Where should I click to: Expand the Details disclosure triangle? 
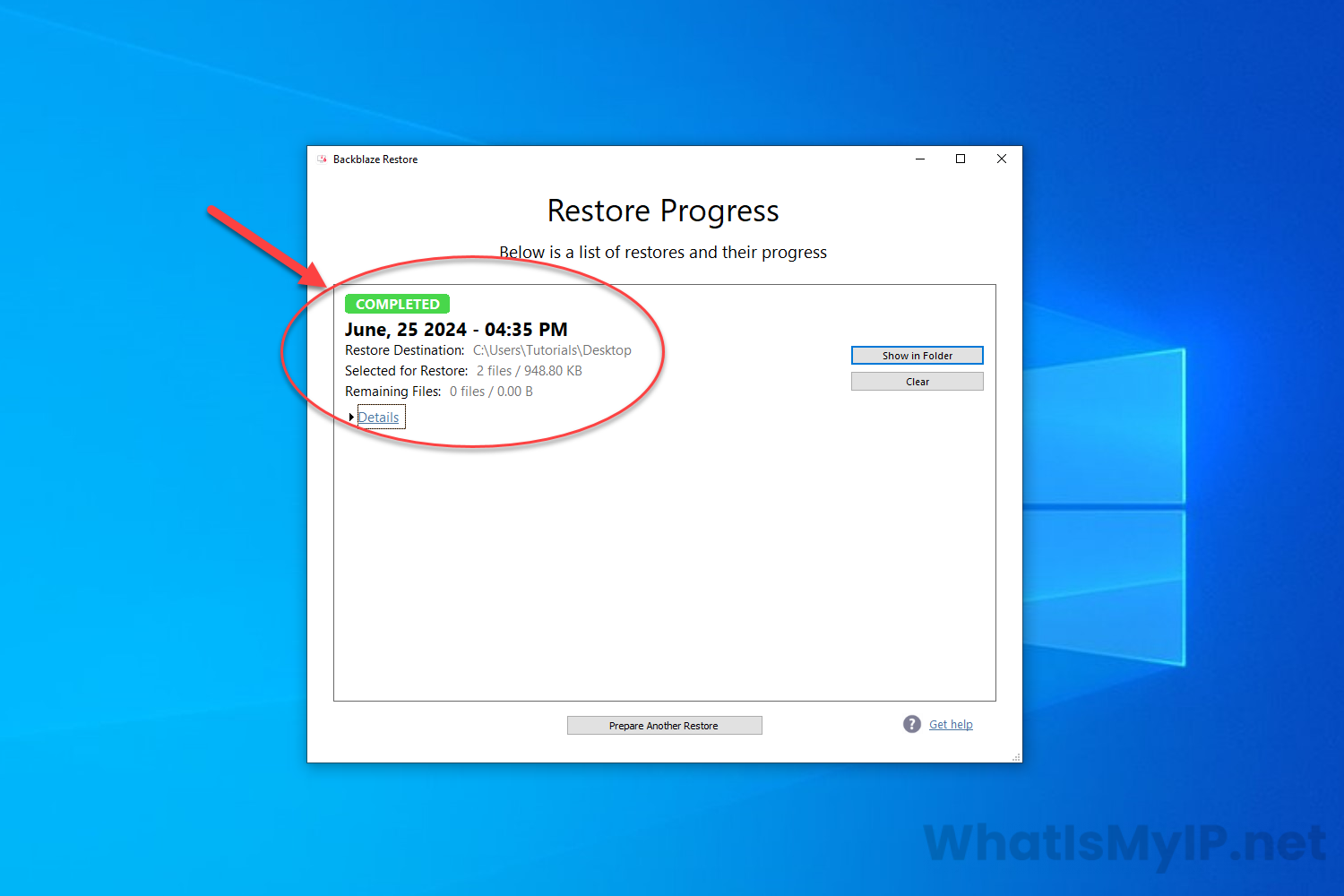pos(351,418)
